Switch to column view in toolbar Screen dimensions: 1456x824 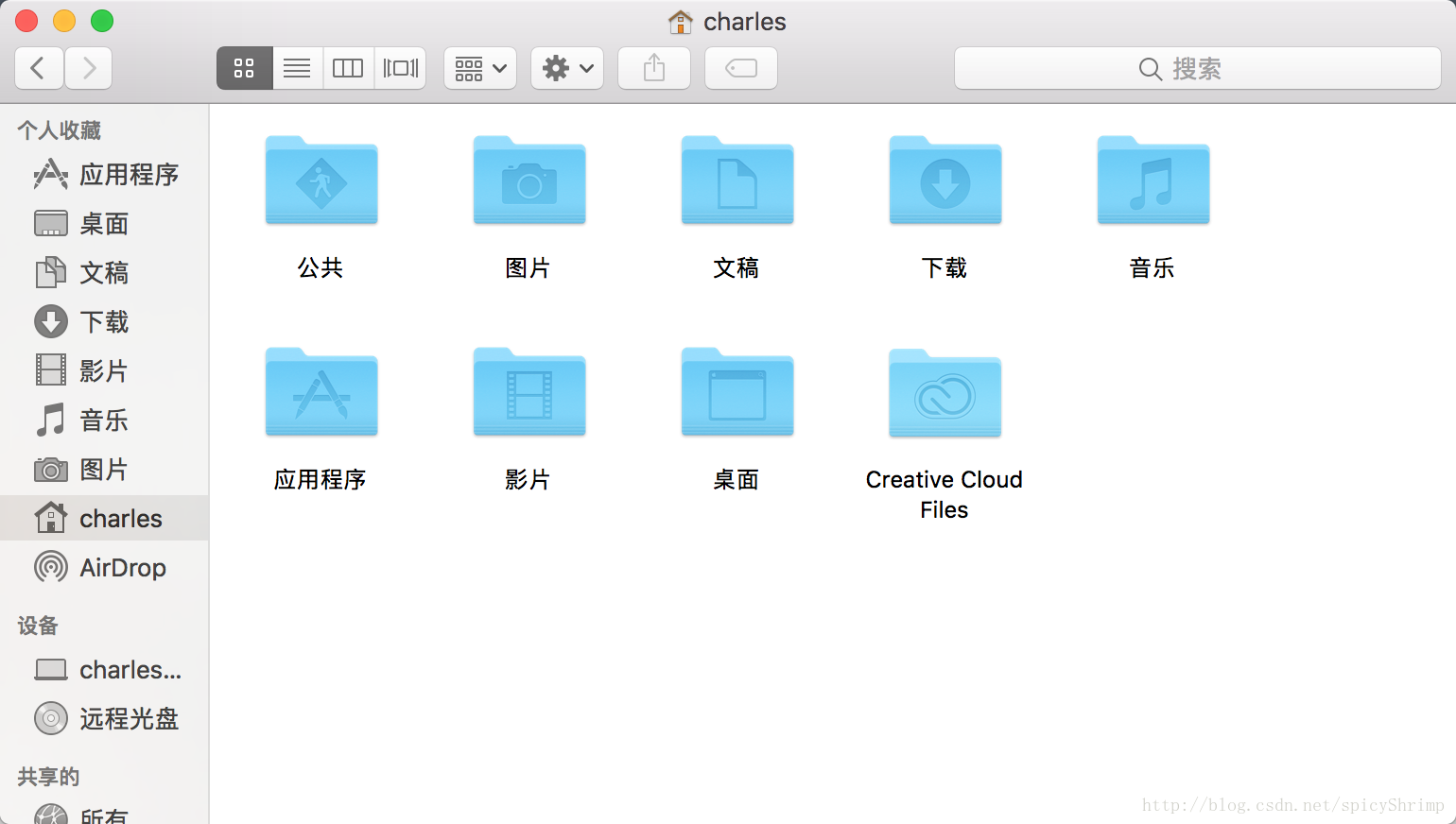coord(348,67)
